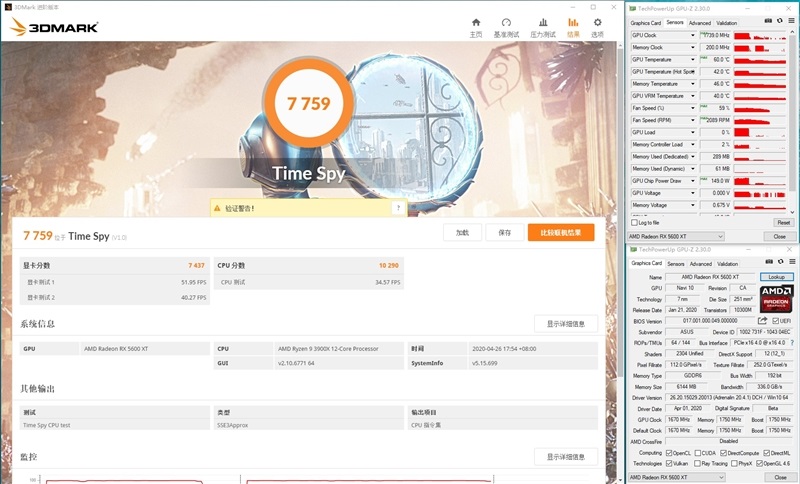Toggle the DirectML checkbox
800x484 pixels.
pos(766,453)
